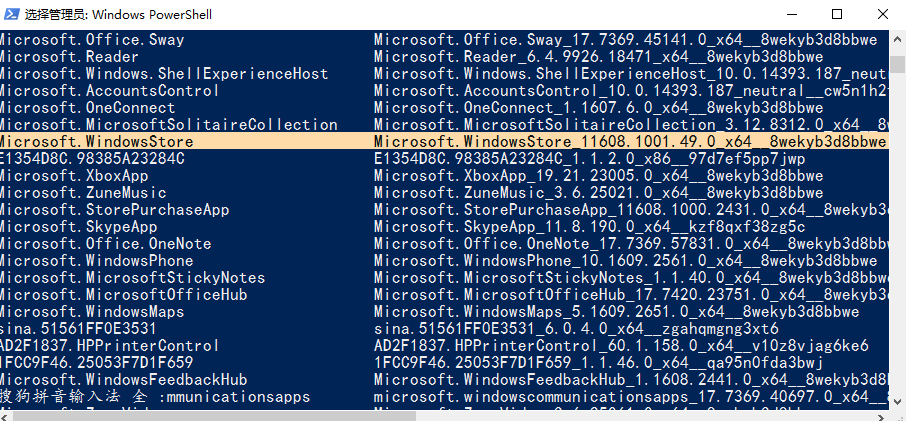Click the highlighted Microsoft.WindowsStore name

click(x=96, y=142)
